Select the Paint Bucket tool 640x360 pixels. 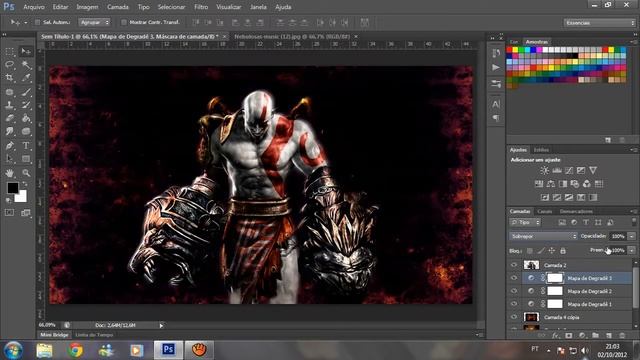point(26,118)
